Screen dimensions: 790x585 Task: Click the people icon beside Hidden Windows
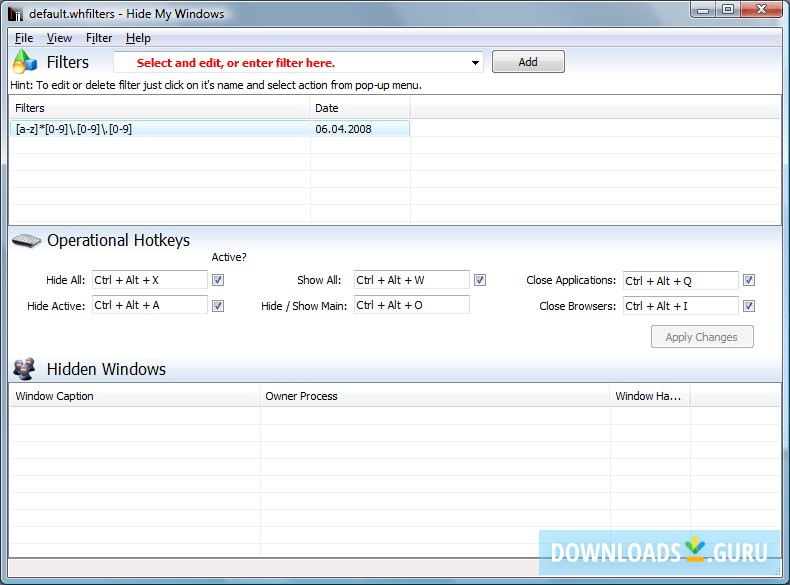pos(24,369)
